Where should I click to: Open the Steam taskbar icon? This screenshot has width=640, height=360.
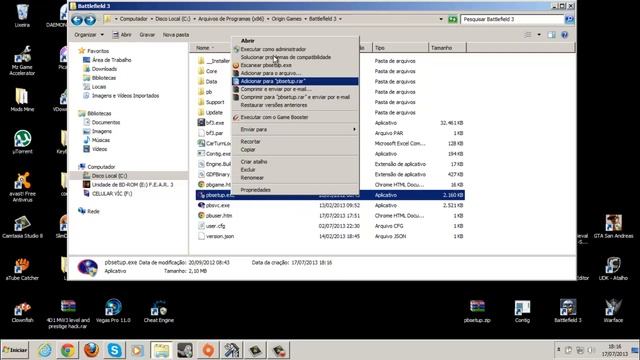point(184,350)
